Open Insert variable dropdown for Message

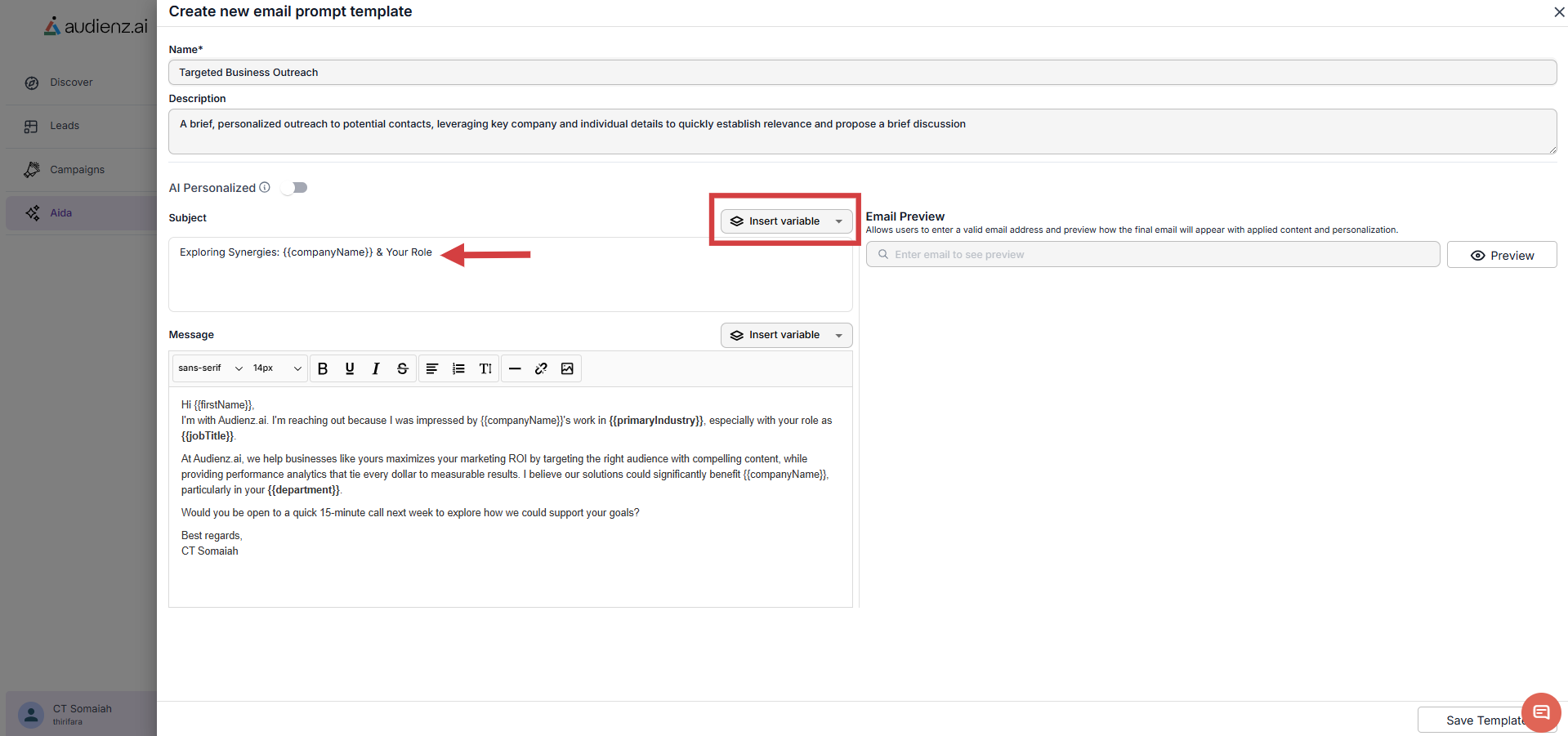pos(786,335)
